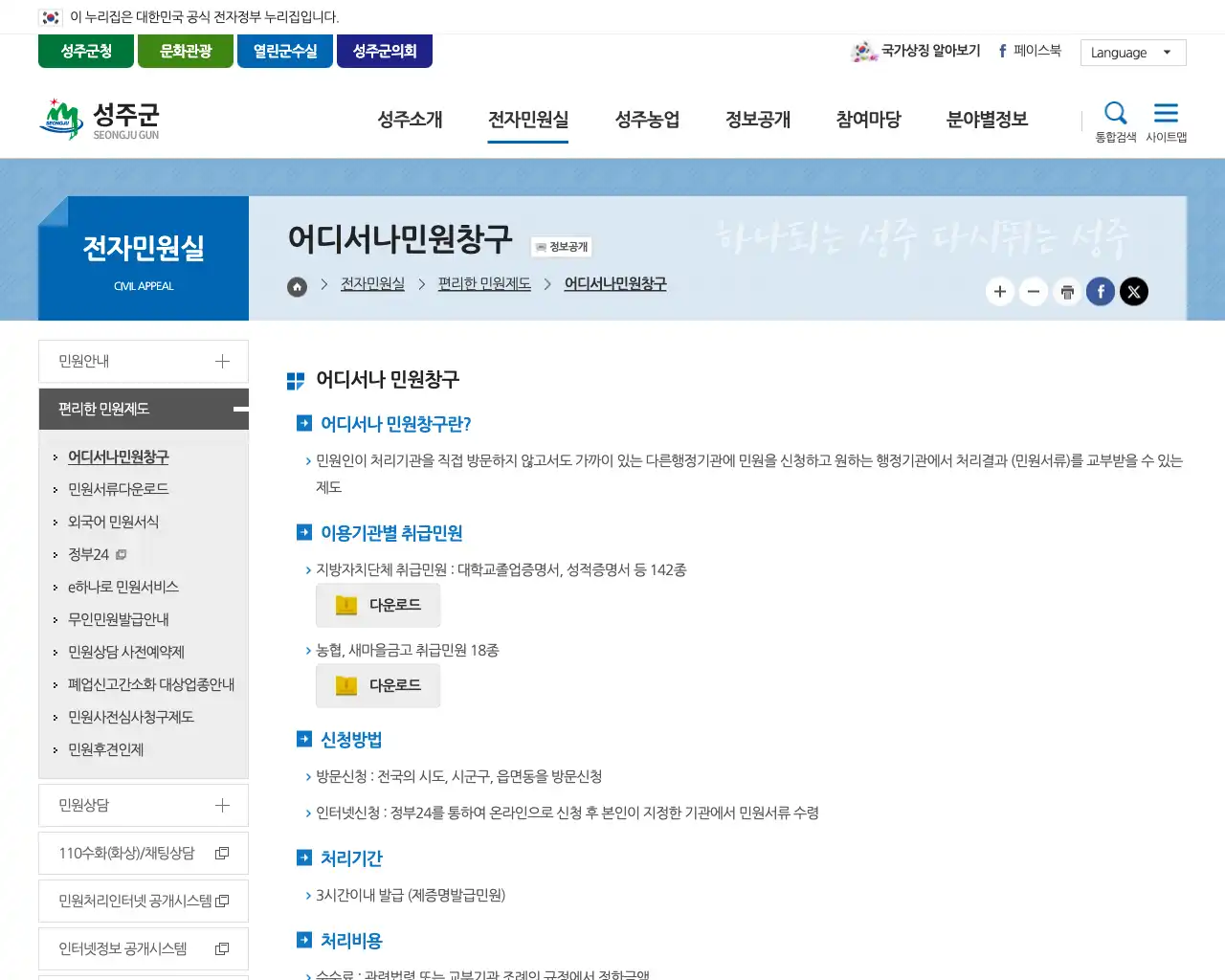Open the 전자민원실 main menu

pyautogui.click(x=528, y=120)
